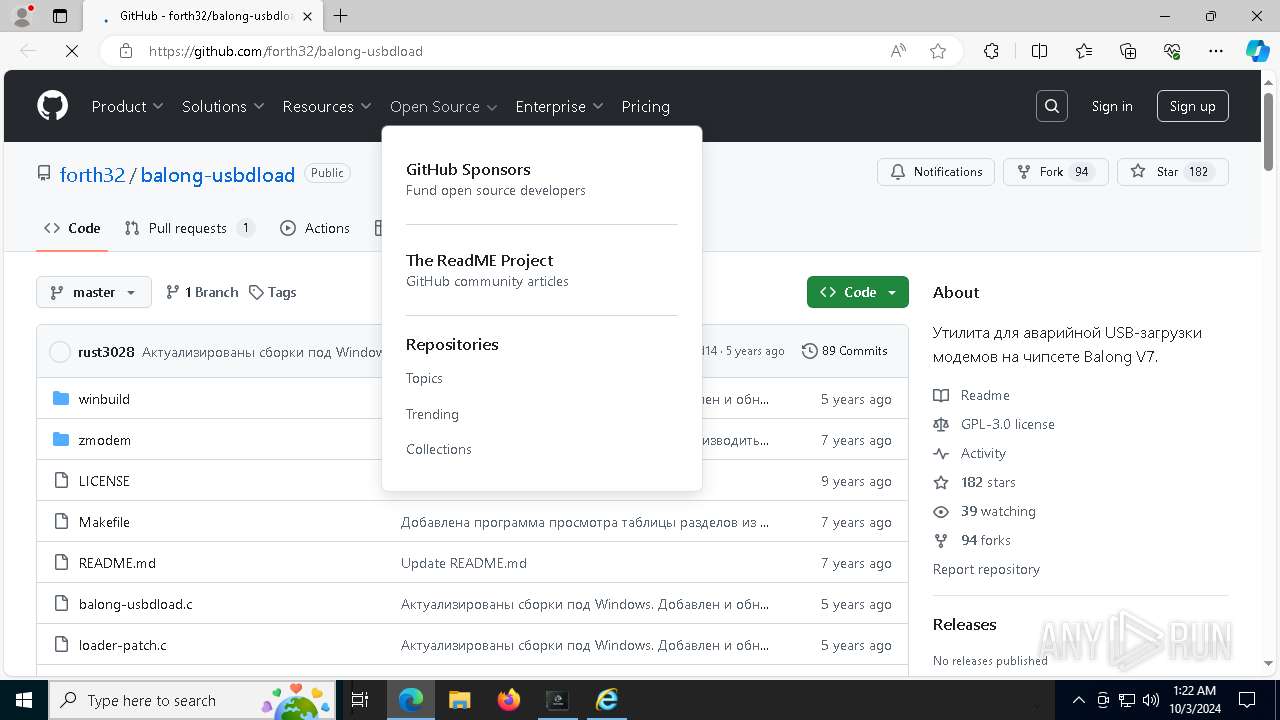Open the browser Settings and more menu
The width and height of the screenshot is (1280, 720).
click(1216, 51)
